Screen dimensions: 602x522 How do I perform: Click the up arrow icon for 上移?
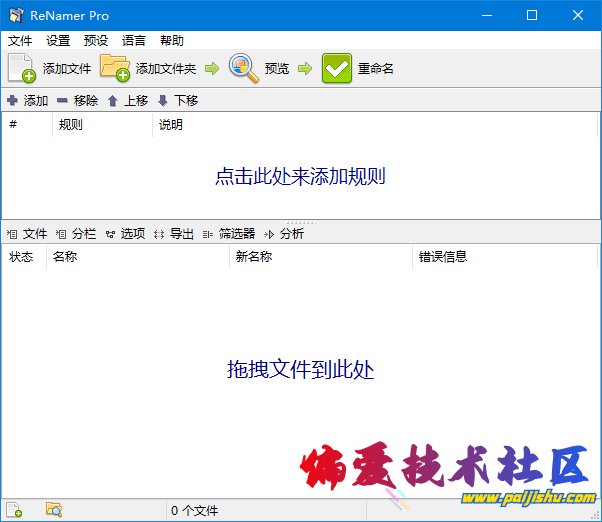[112, 101]
